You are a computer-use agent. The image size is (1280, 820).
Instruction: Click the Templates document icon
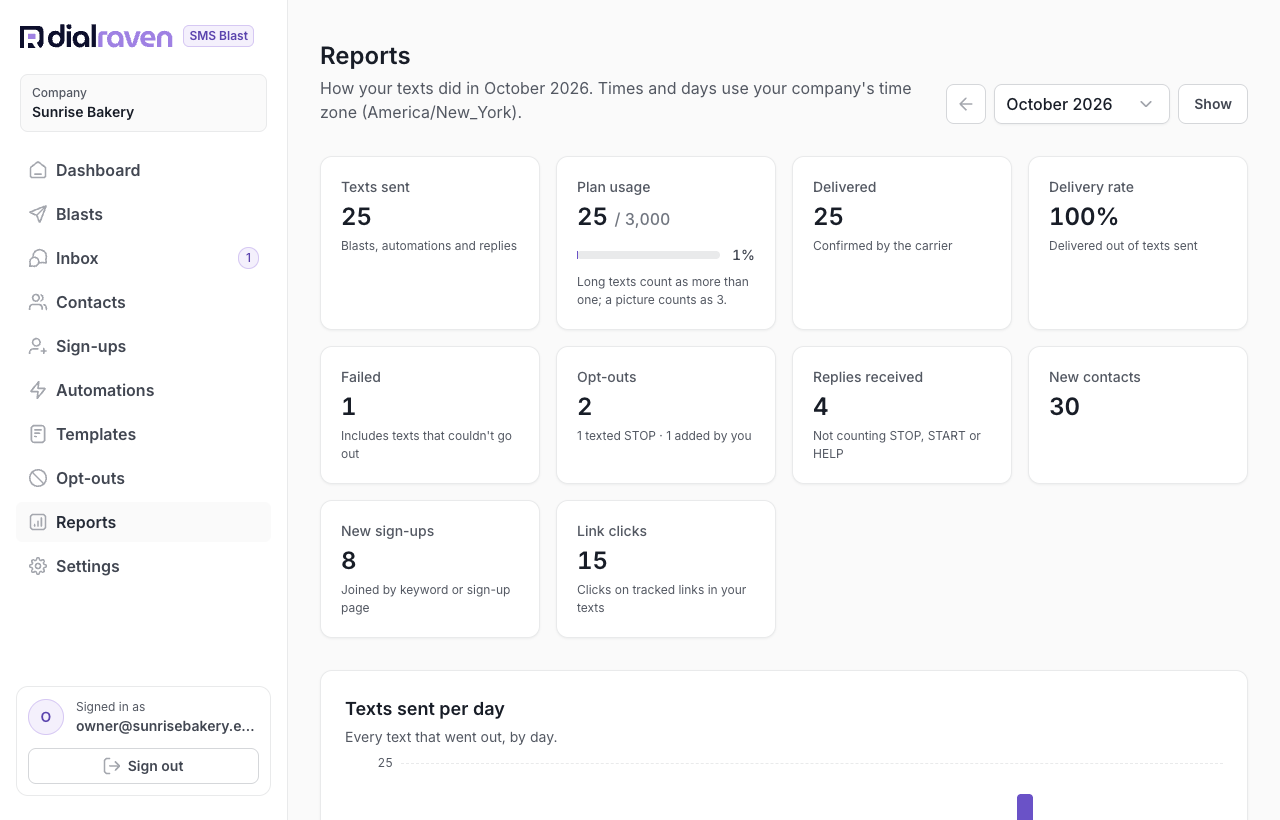pos(38,434)
